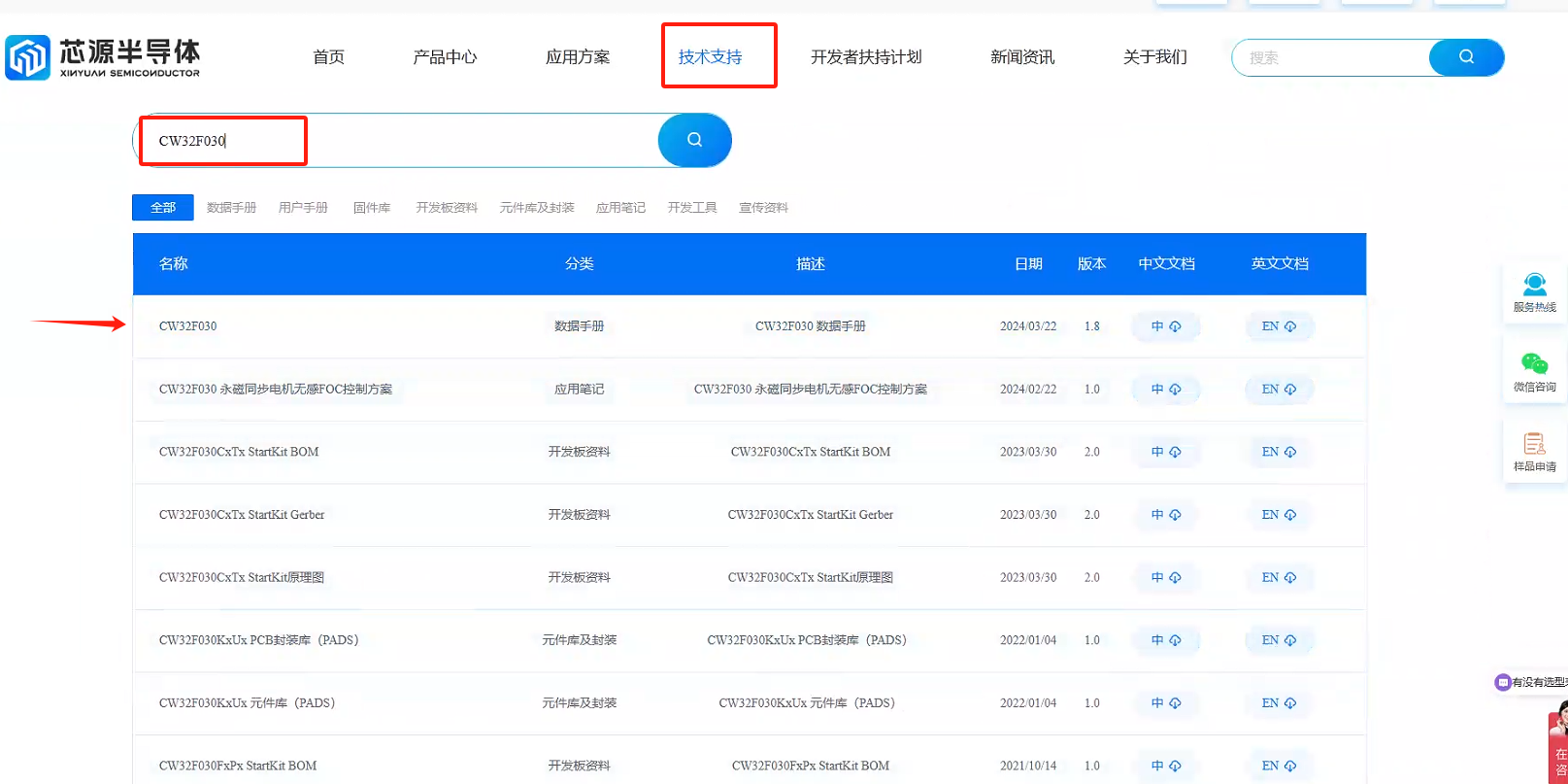1568x784 pixels.
Task: Focus the top 搜索 search input field
Action: pos(1331,57)
